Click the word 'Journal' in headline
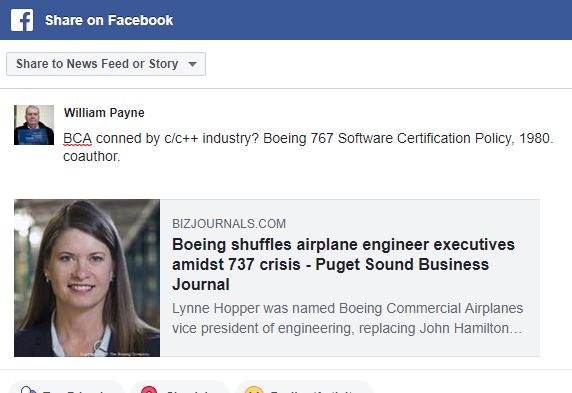 click(x=201, y=285)
